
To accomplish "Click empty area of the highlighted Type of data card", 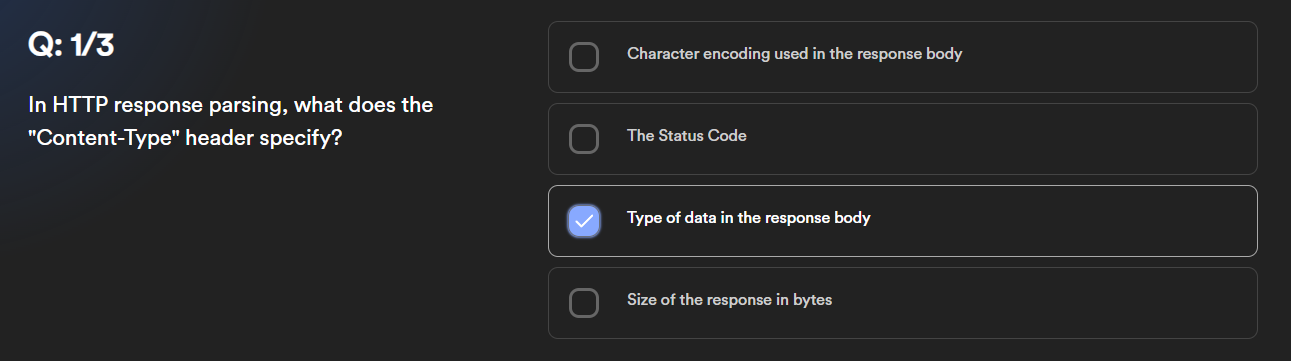I will click(x=1060, y=221).
